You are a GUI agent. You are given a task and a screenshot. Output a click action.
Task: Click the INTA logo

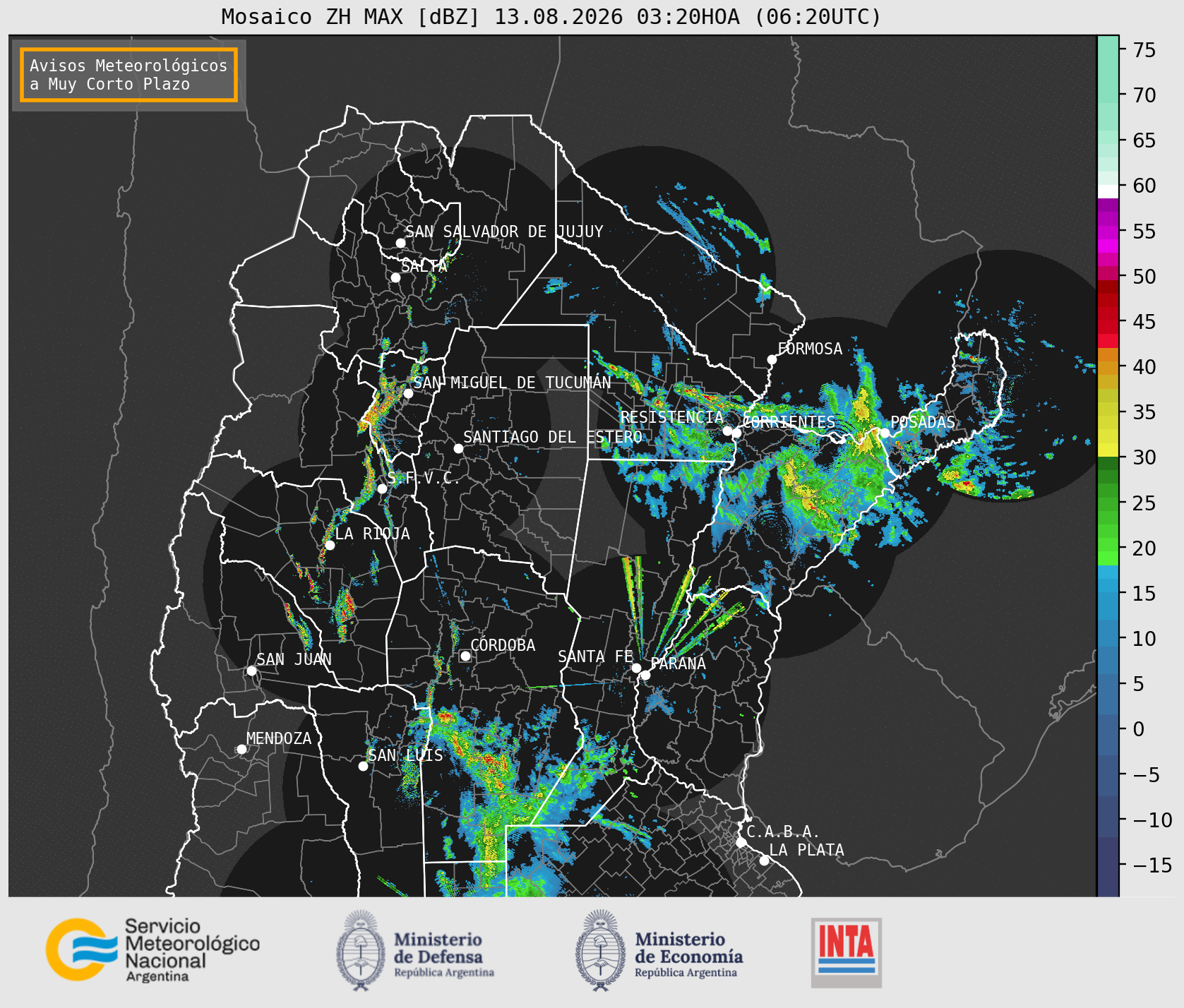[x=847, y=952]
